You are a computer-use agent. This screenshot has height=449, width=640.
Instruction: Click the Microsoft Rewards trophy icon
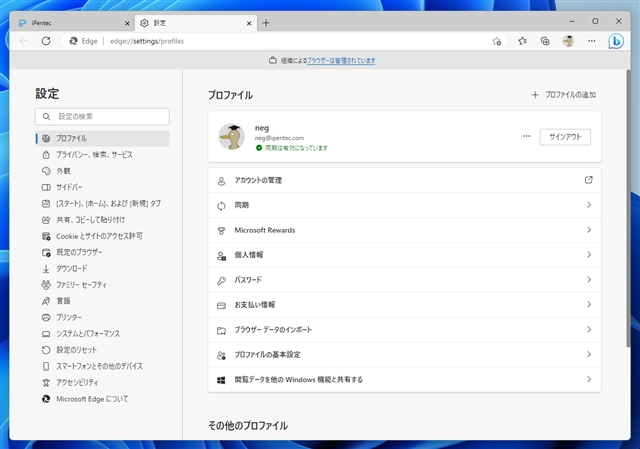point(221,231)
